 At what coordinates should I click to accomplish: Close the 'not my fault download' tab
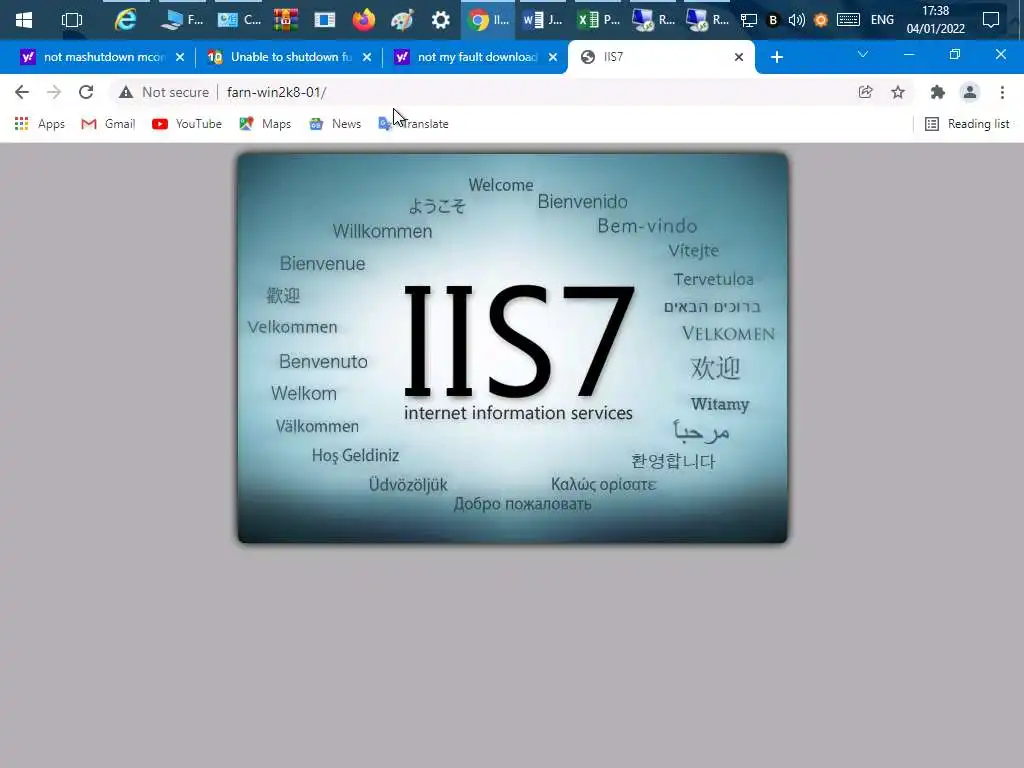click(553, 57)
